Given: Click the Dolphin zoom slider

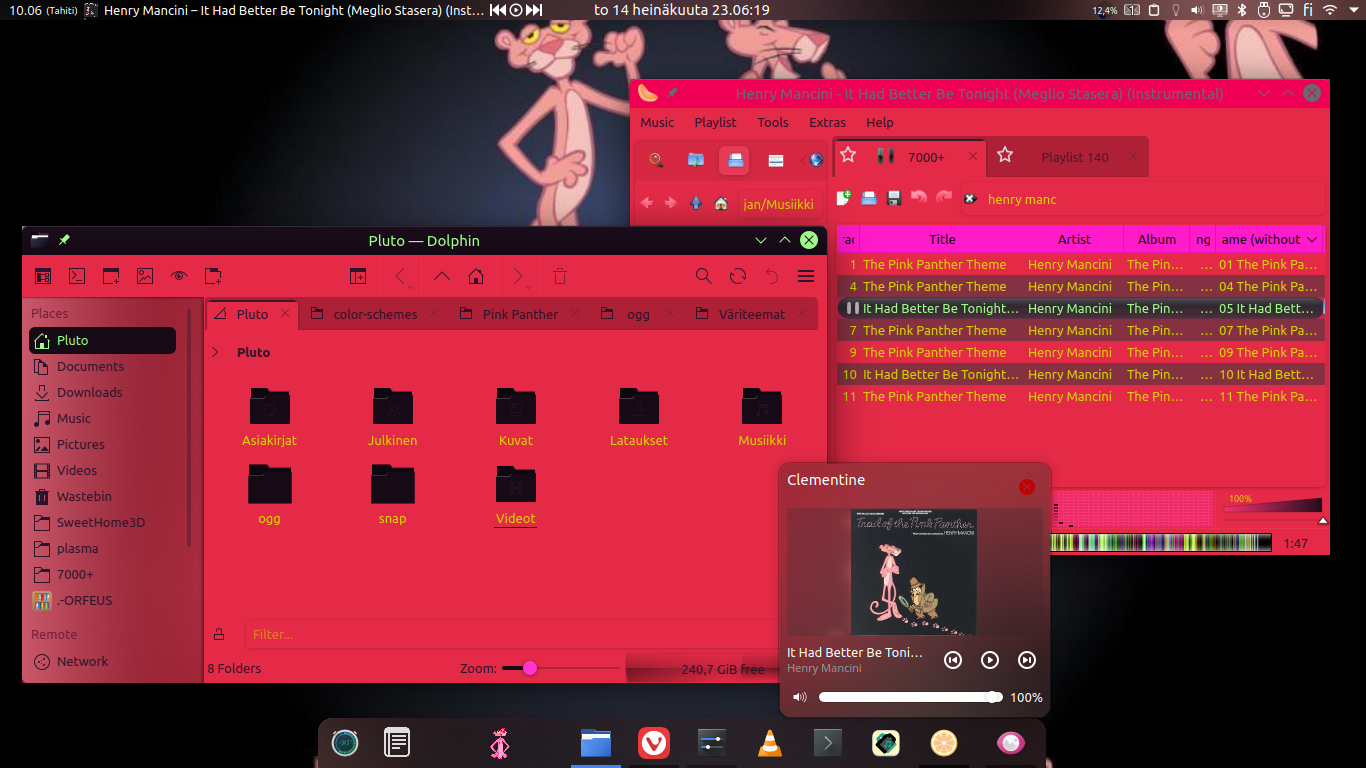Looking at the screenshot, I should coord(560,668).
